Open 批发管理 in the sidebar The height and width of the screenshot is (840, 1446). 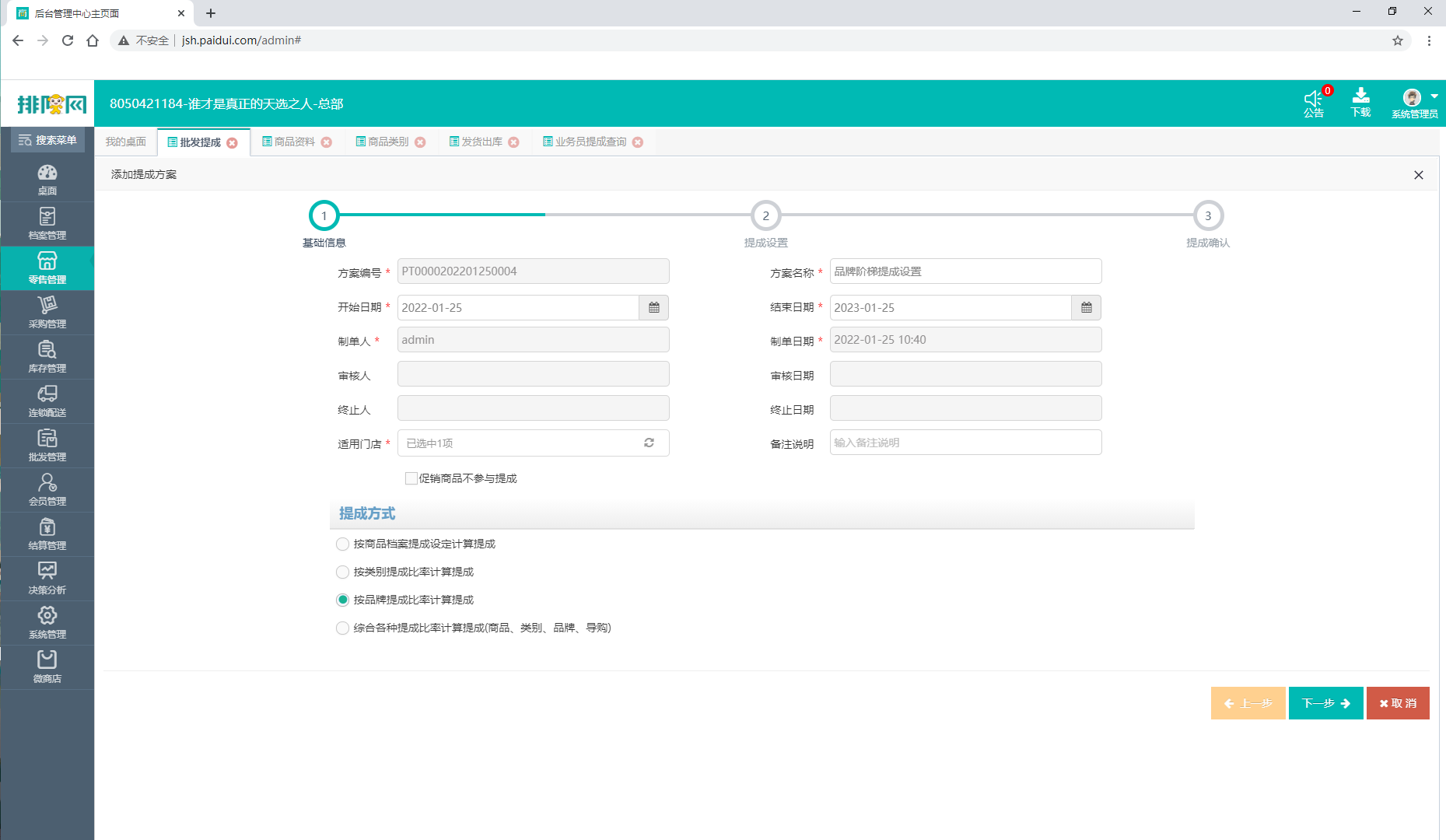click(x=47, y=446)
